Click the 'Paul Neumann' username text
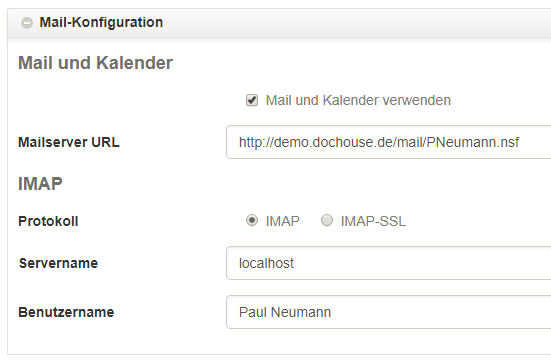The image size is (551, 364). (285, 312)
